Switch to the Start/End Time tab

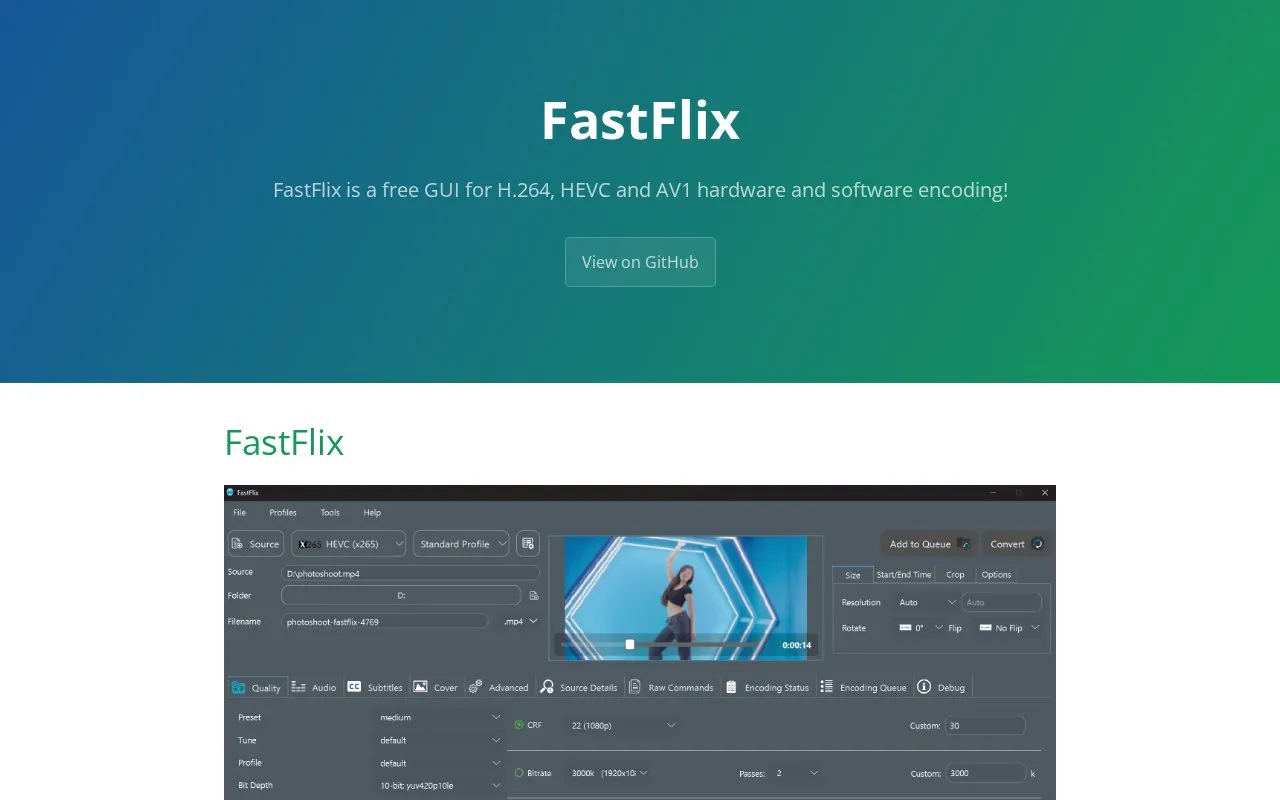(904, 574)
